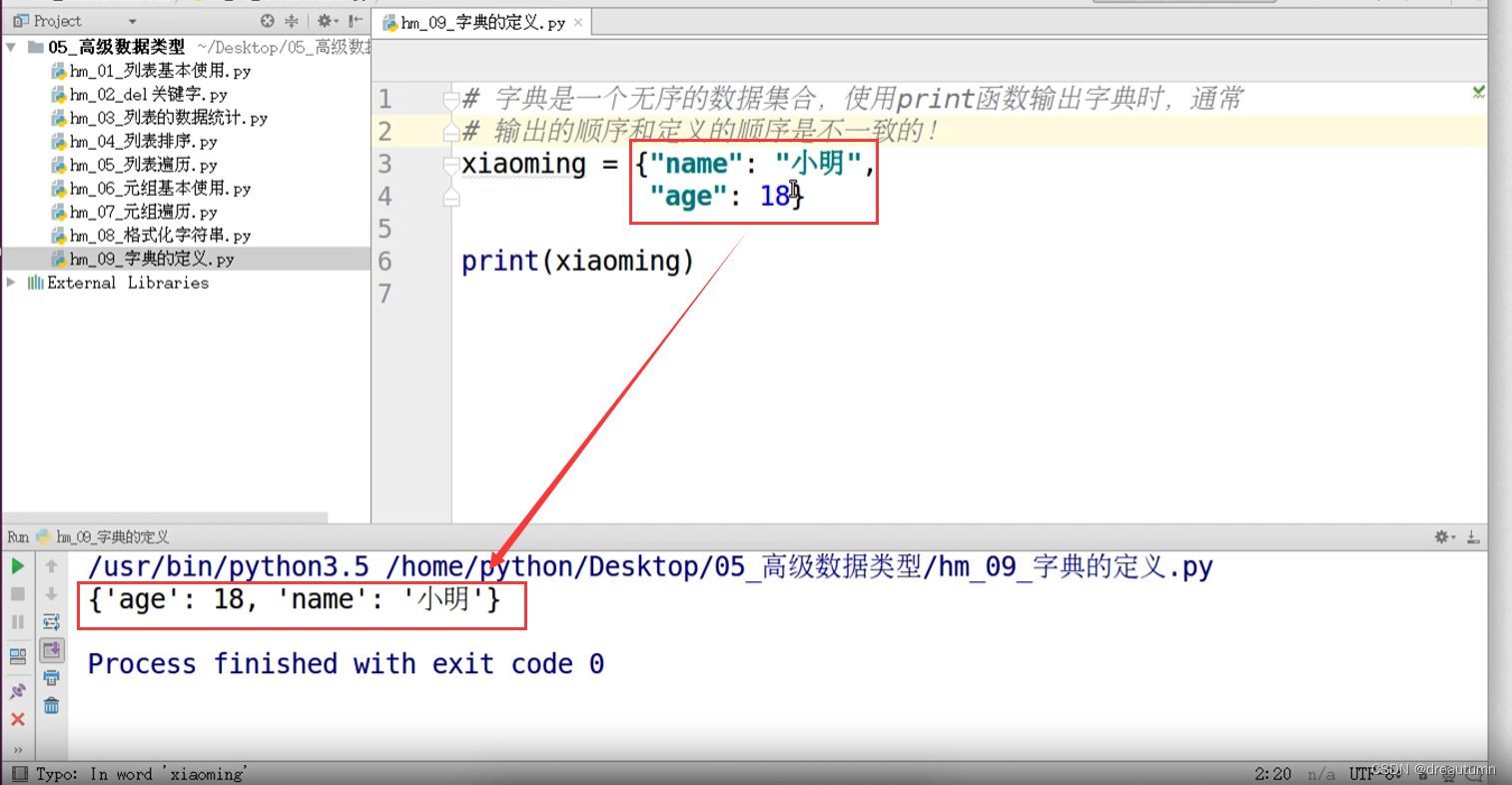Image resolution: width=1512 pixels, height=785 pixels.
Task: Click line number 5 in the gutter
Action: (x=385, y=230)
